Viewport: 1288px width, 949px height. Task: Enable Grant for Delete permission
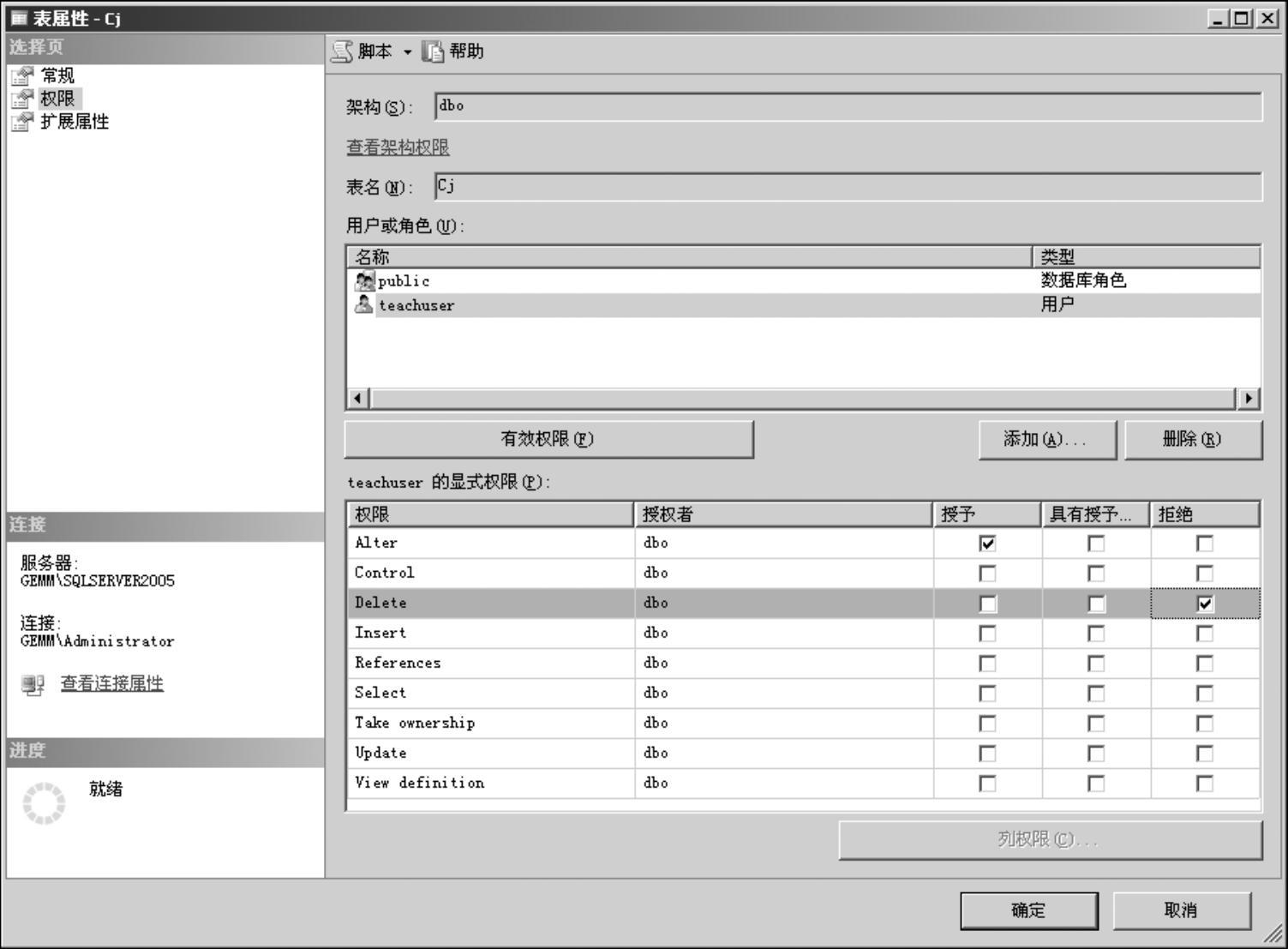pos(987,604)
